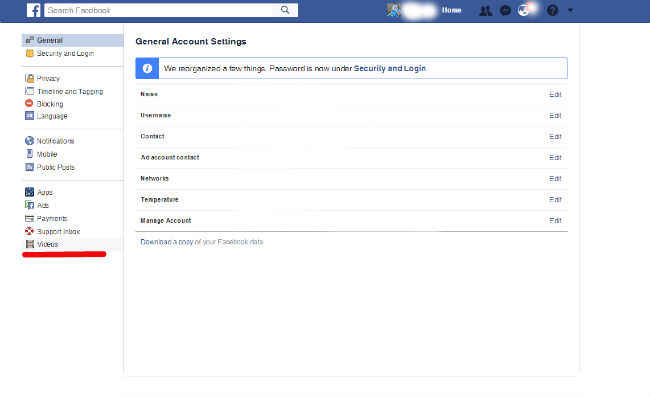Open Support Inbox label in sidebar
Image resolution: width=650 pixels, height=397 pixels.
[x=58, y=231]
